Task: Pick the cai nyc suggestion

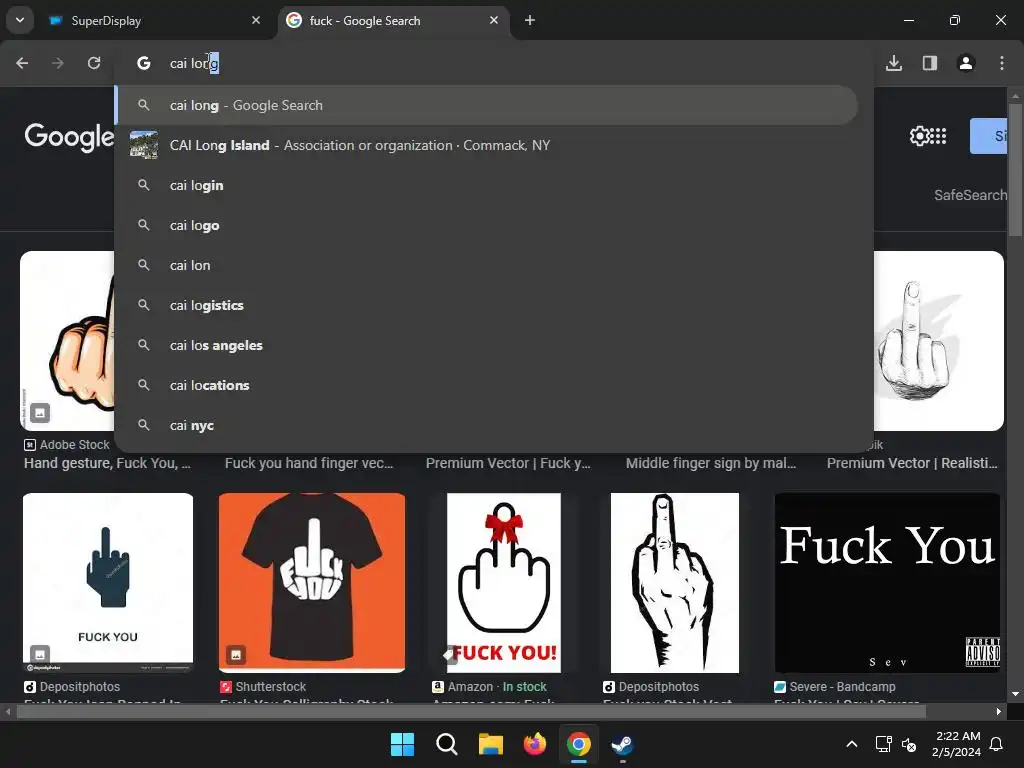Action: pos(487,425)
